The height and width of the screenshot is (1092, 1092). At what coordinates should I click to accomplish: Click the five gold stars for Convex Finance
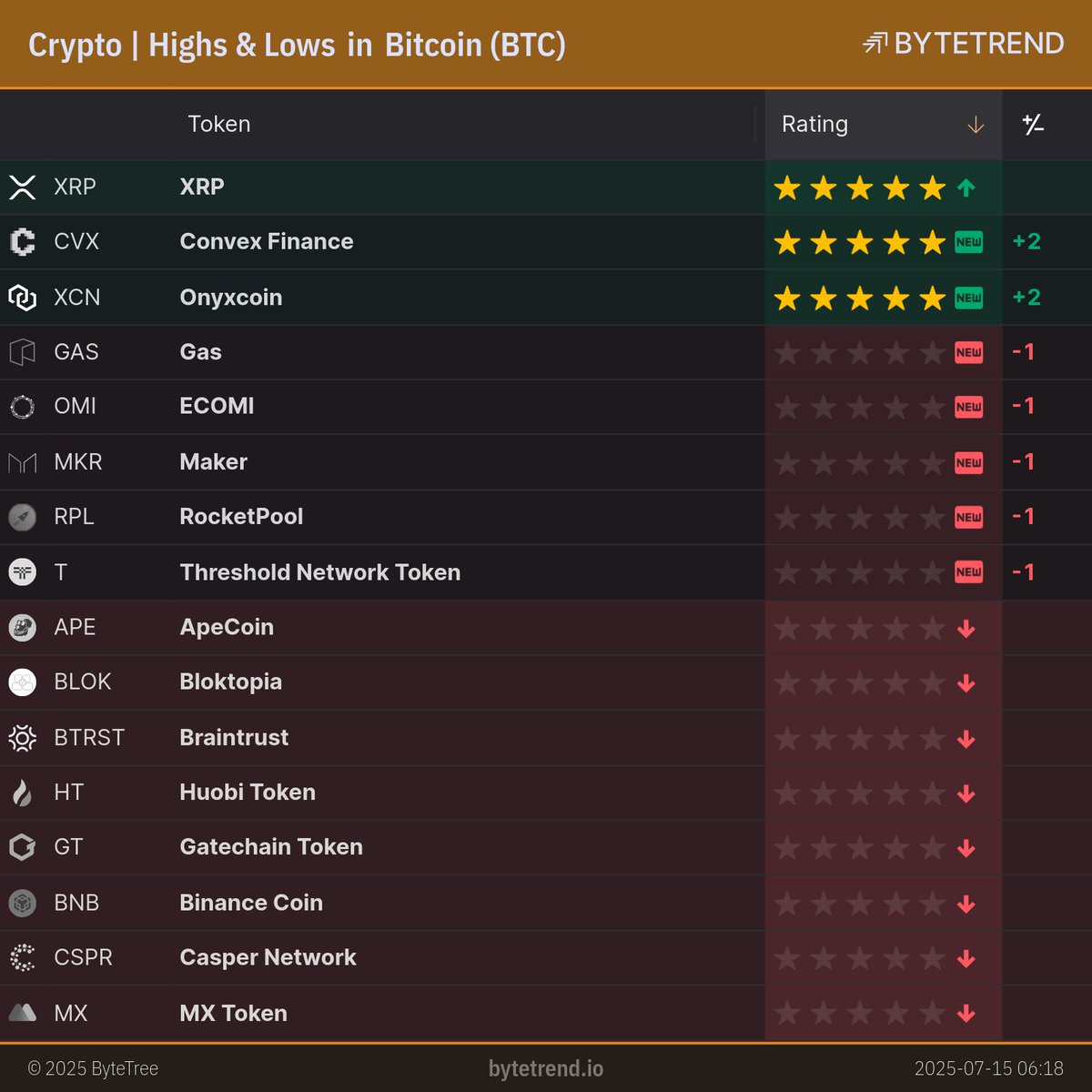pos(860,242)
